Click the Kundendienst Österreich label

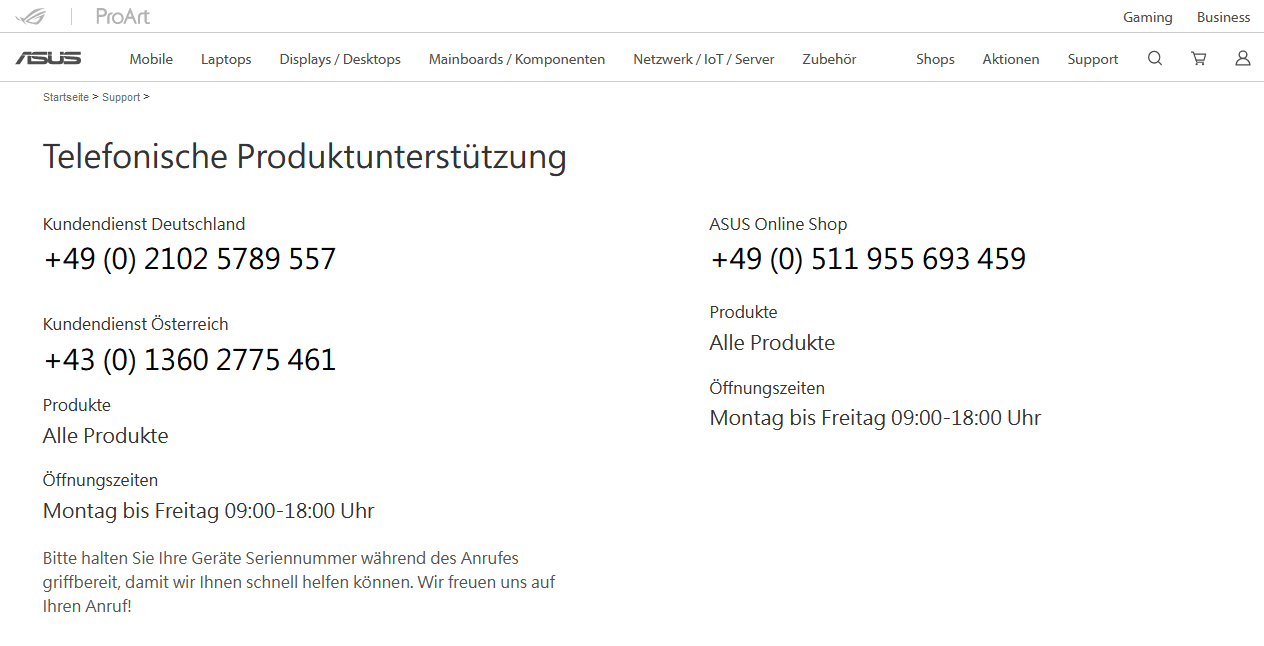tap(136, 324)
